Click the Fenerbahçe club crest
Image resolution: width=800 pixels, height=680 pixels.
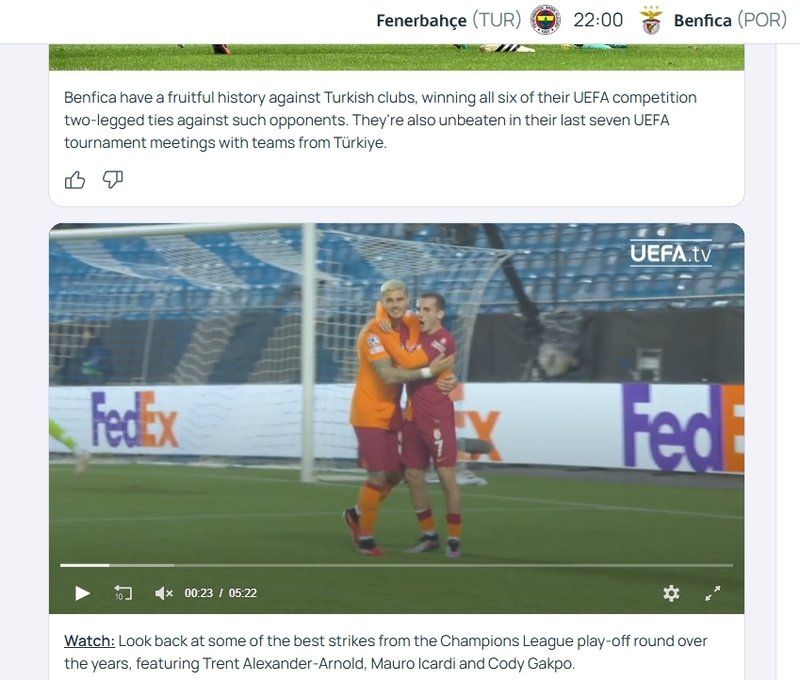click(x=545, y=20)
